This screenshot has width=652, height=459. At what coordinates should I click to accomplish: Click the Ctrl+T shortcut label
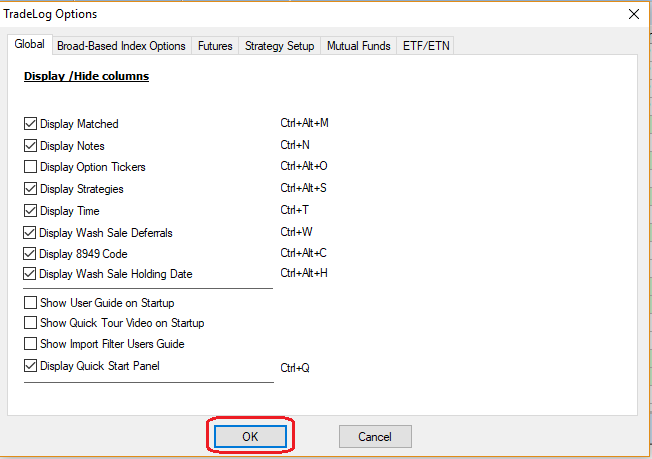tap(294, 210)
